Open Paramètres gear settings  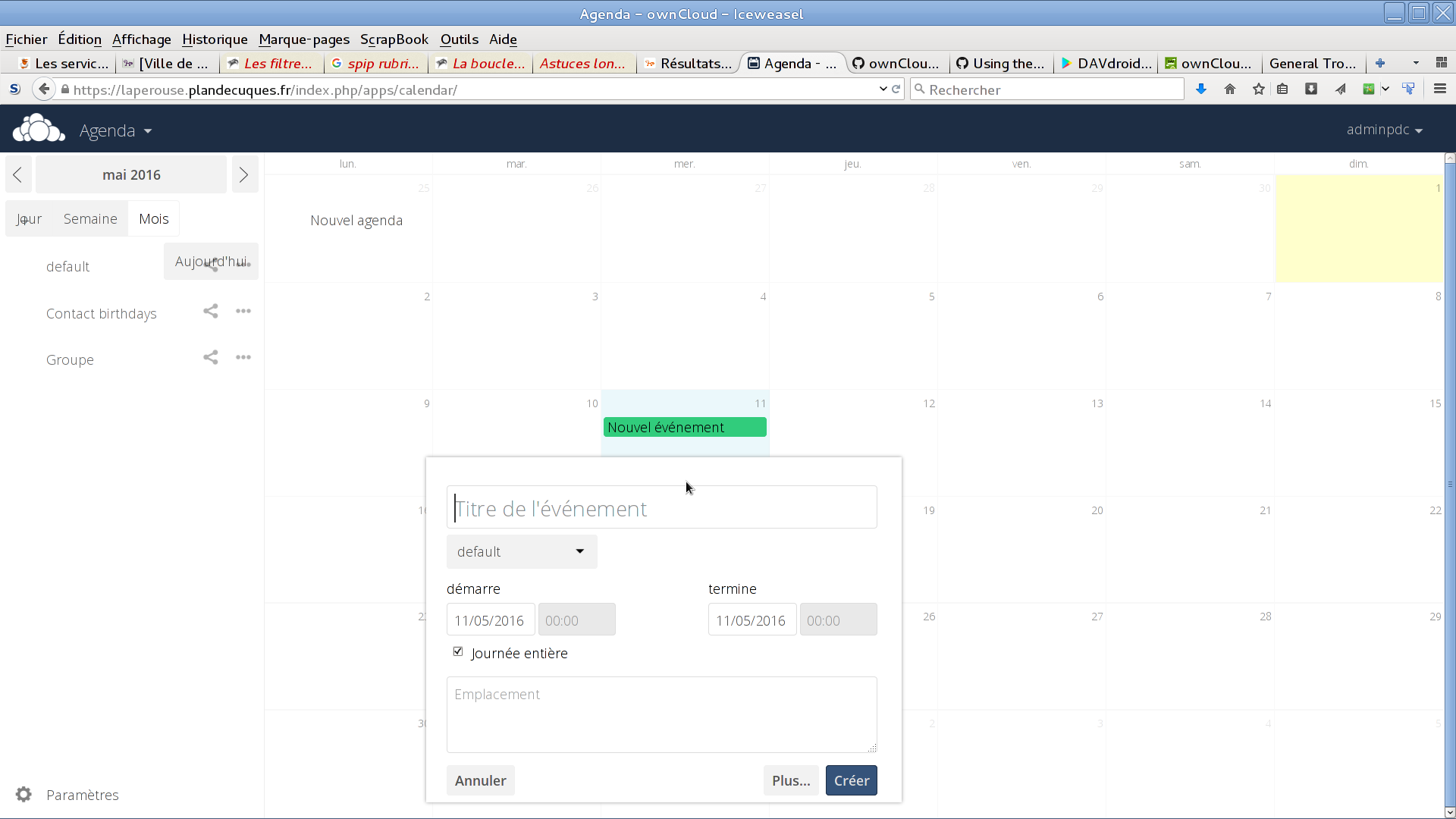click(x=24, y=794)
